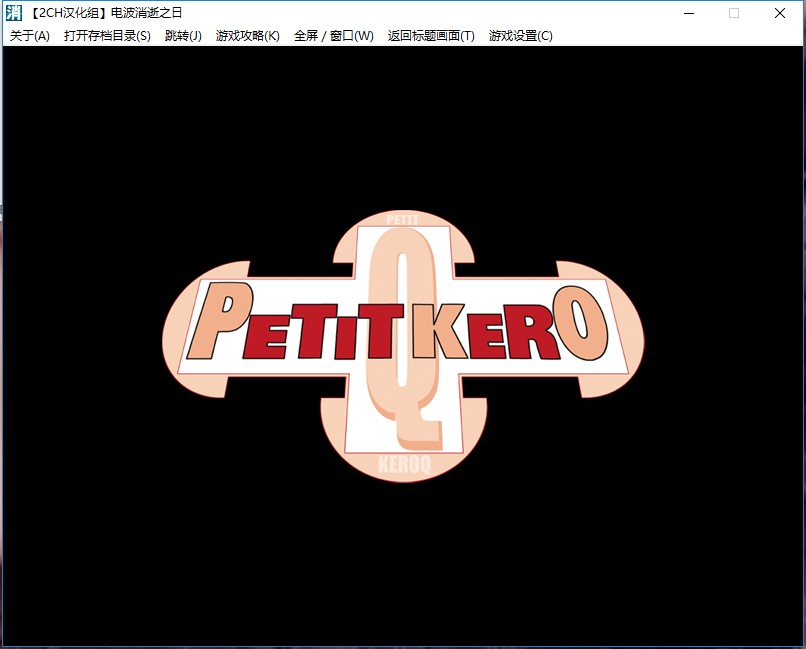The width and height of the screenshot is (806, 649).
Task: Close the 电波消逝之日 window
Action: (x=780, y=13)
